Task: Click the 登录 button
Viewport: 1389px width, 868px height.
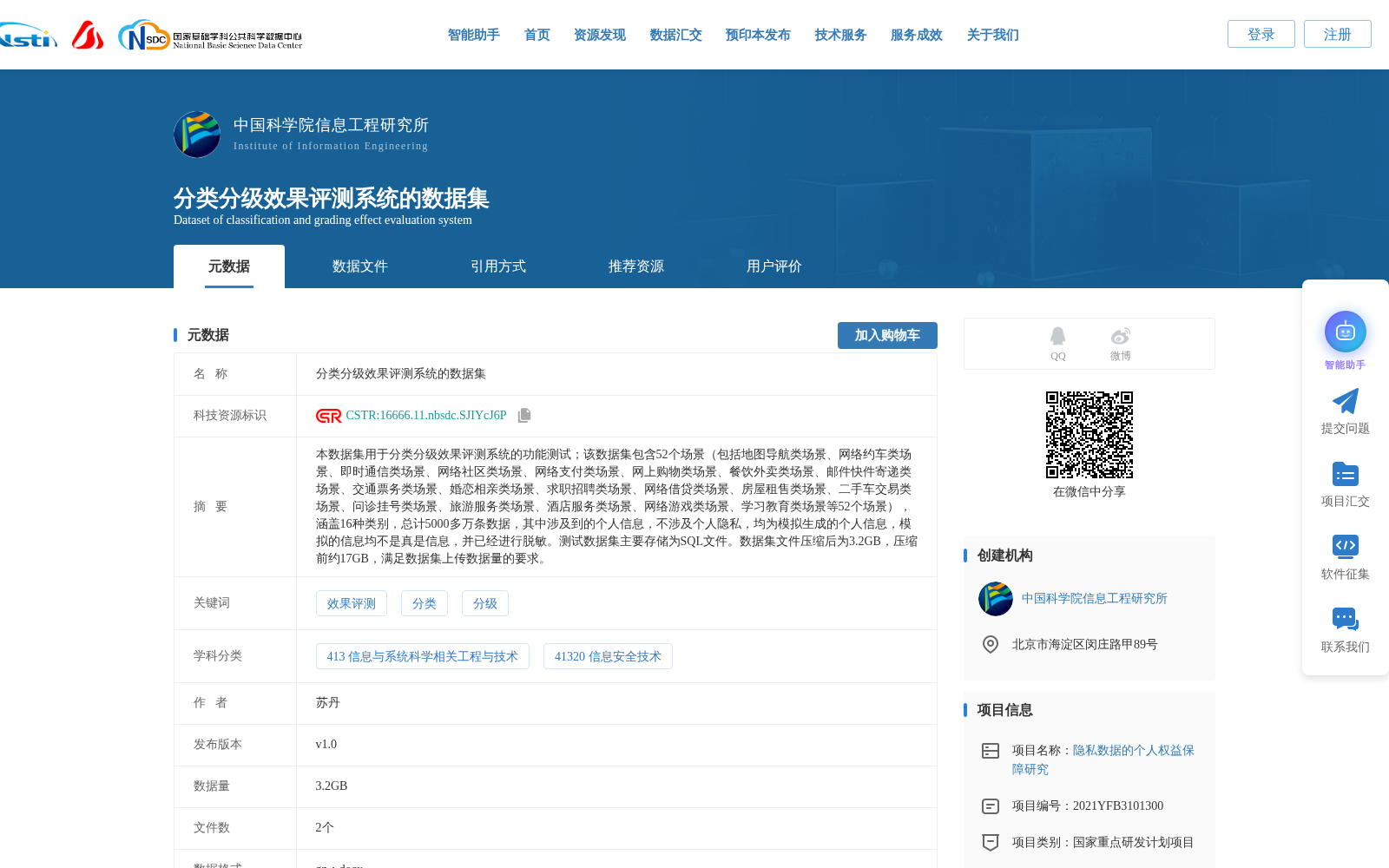Action: [x=1261, y=34]
